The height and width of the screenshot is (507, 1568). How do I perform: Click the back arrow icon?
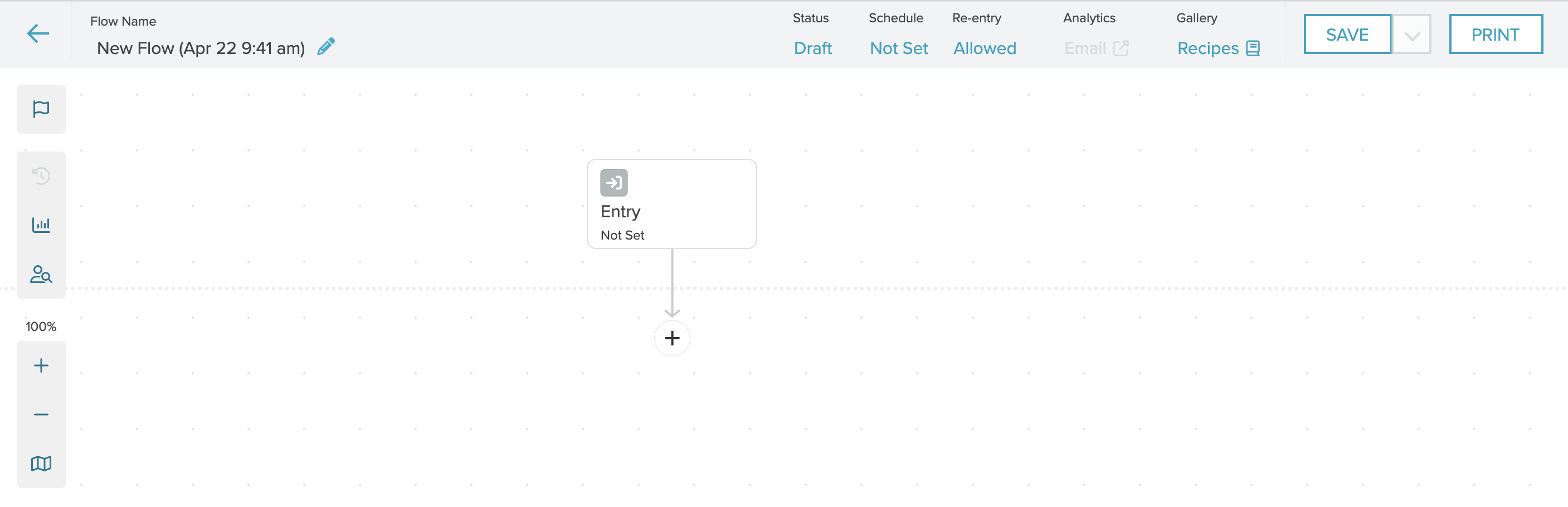[38, 33]
